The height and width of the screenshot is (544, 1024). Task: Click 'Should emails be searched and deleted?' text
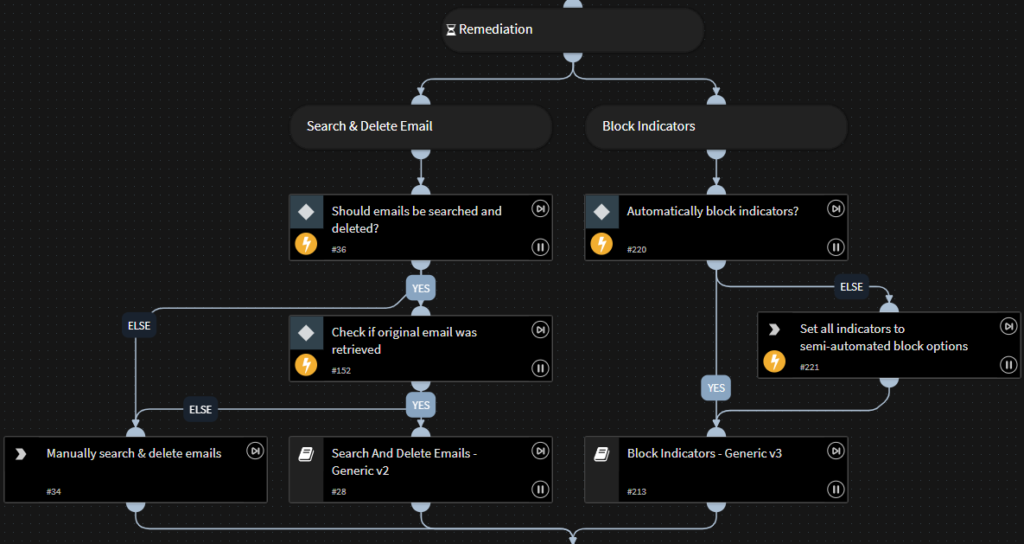click(x=417, y=220)
